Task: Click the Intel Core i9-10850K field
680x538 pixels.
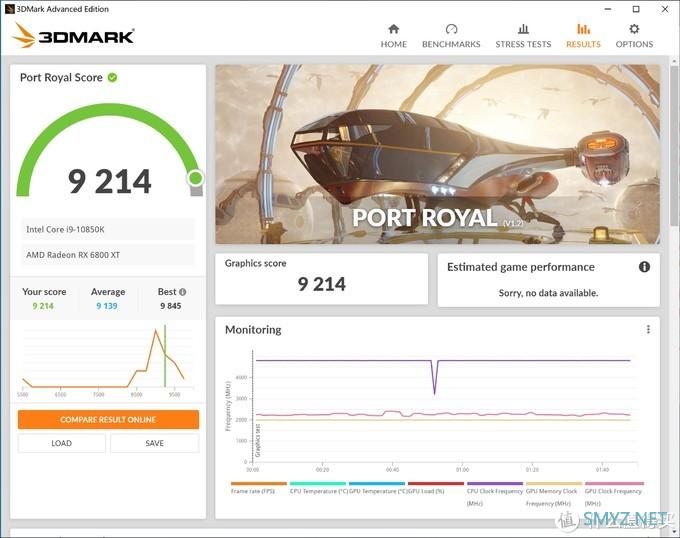Action: pos(108,229)
